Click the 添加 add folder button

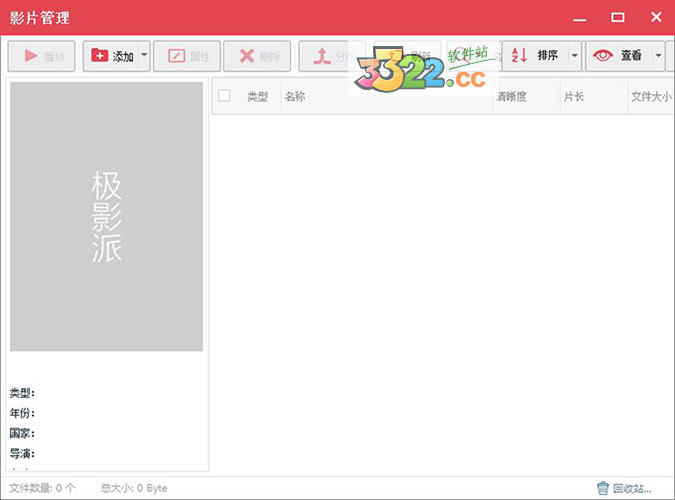click(x=111, y=56)
